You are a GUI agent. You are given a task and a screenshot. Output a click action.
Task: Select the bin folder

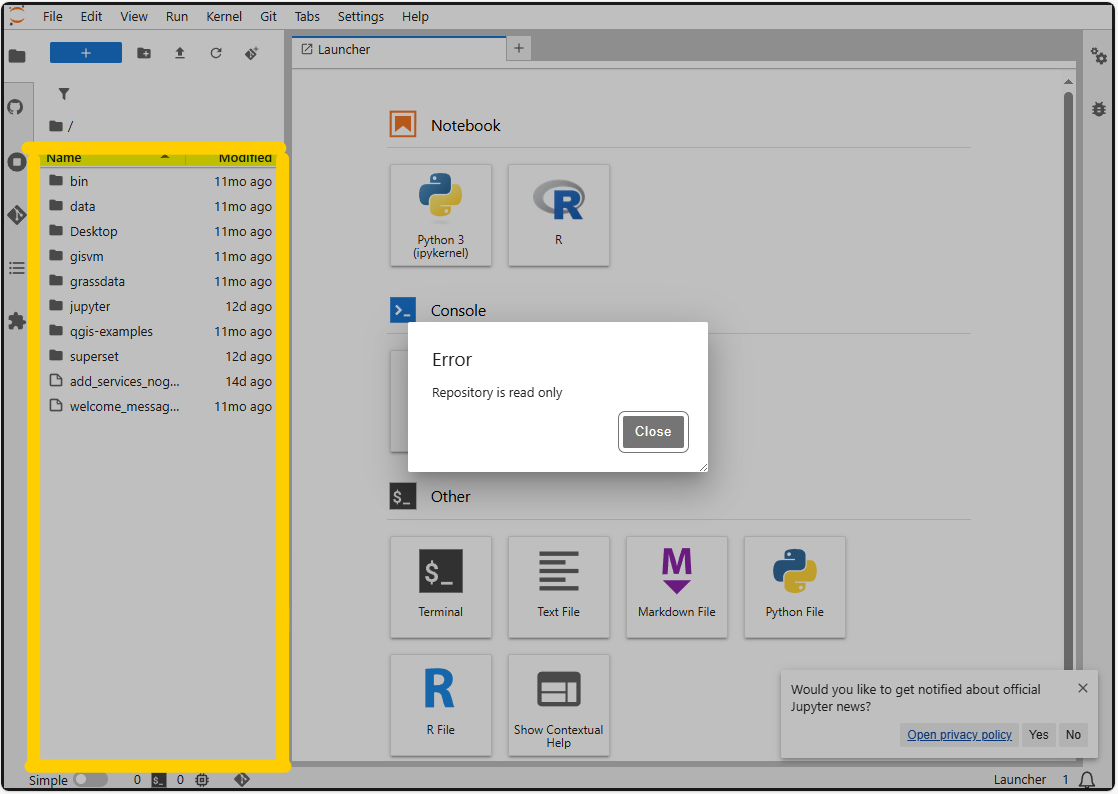tap(158, 182)
